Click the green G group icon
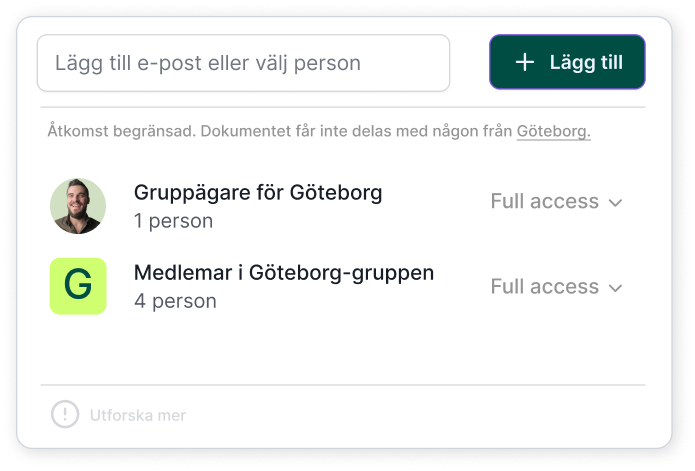The width and height of the screenshot is (695, 471). click(x=78, y=286)
